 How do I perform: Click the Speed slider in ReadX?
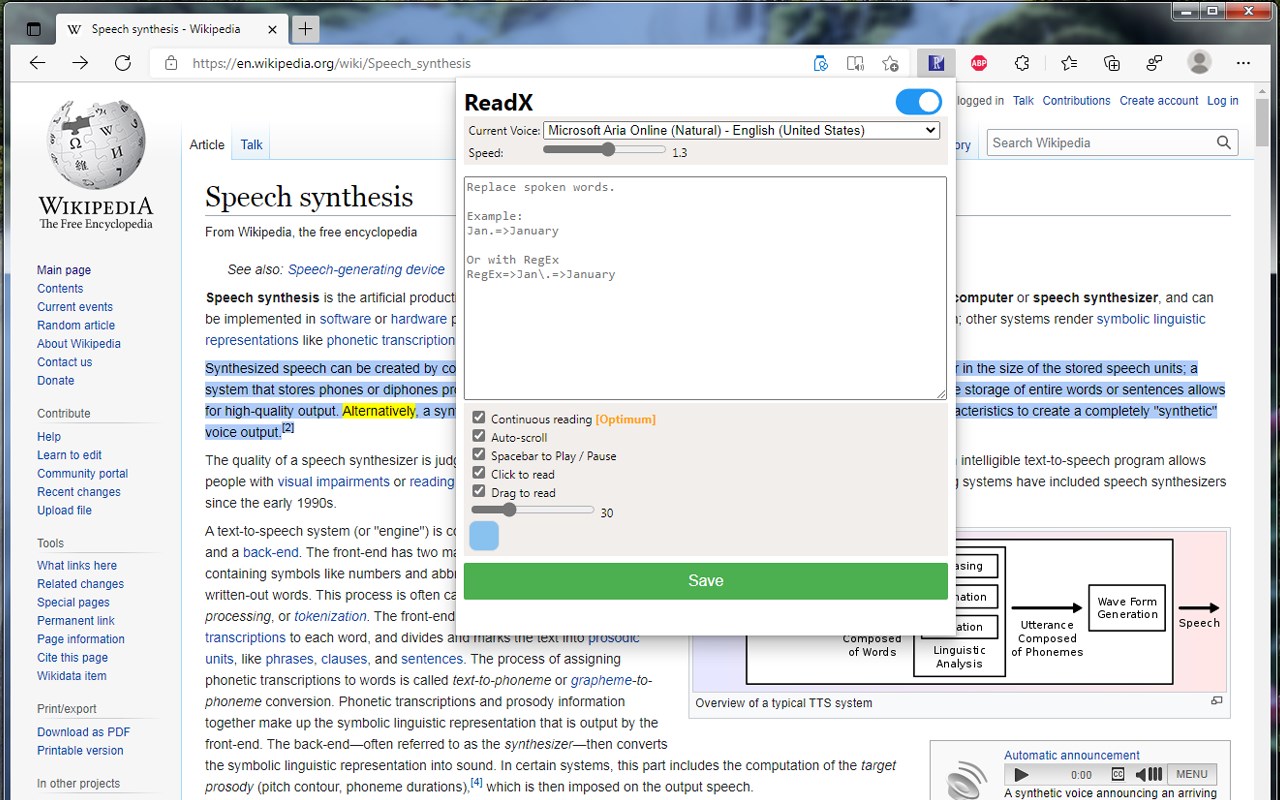coord(604,150)
